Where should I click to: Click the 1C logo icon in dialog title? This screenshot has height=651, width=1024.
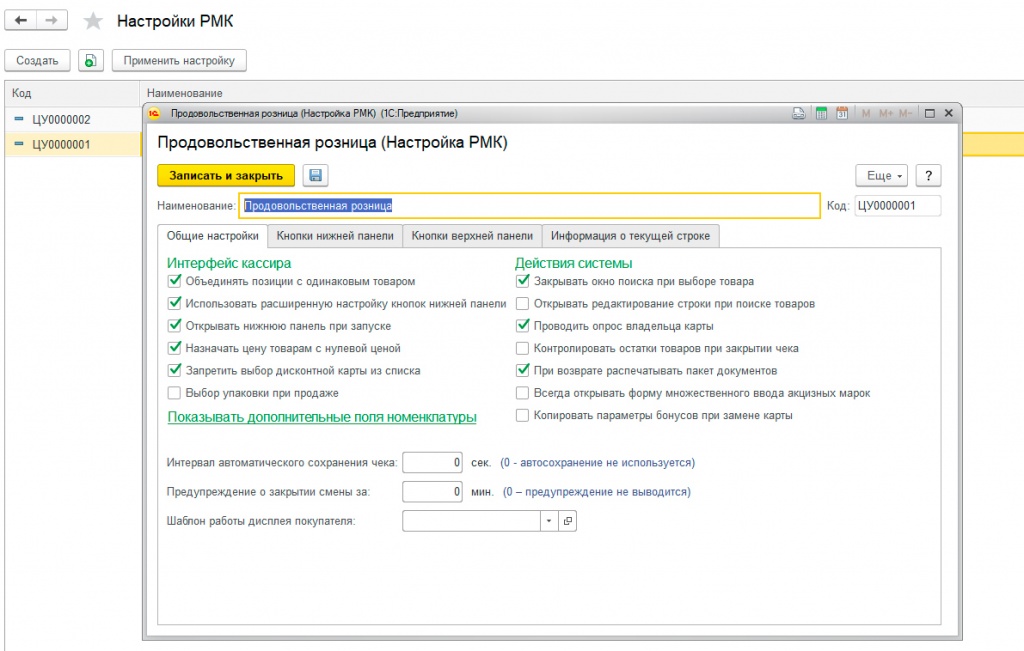[x=154, y=114]
